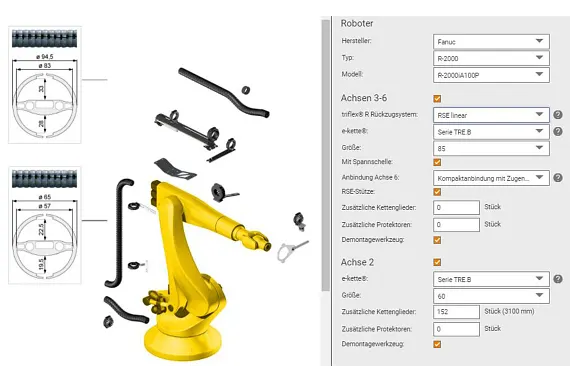
Task: Open help for triflex R Rückzugsystem
Action: coord(558,115)
